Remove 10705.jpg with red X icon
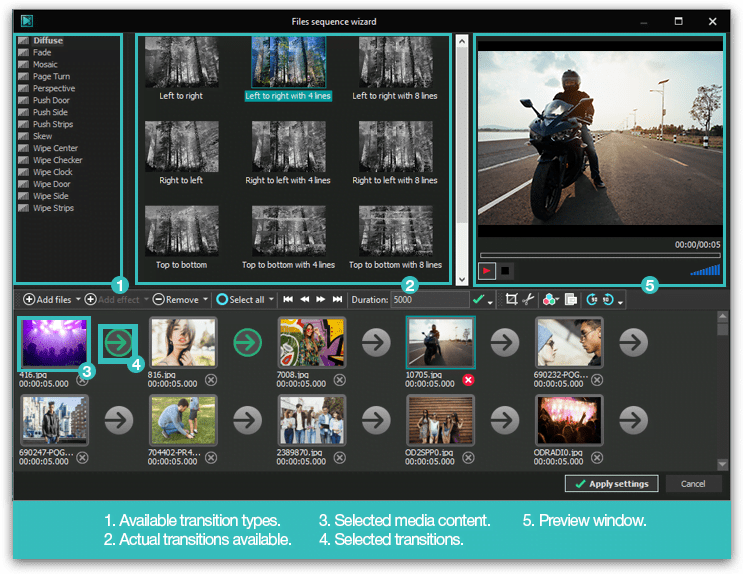The width and height of the screenshot is (743, 574). [468, 380]
